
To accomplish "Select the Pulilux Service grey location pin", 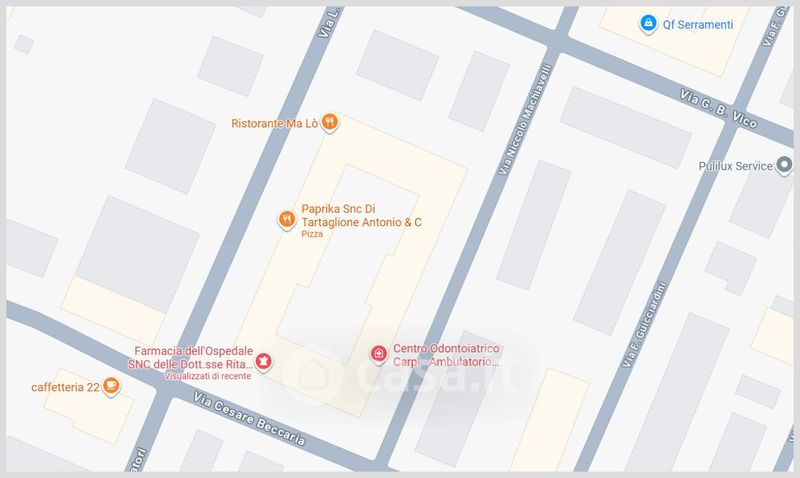I will point(784,165).
